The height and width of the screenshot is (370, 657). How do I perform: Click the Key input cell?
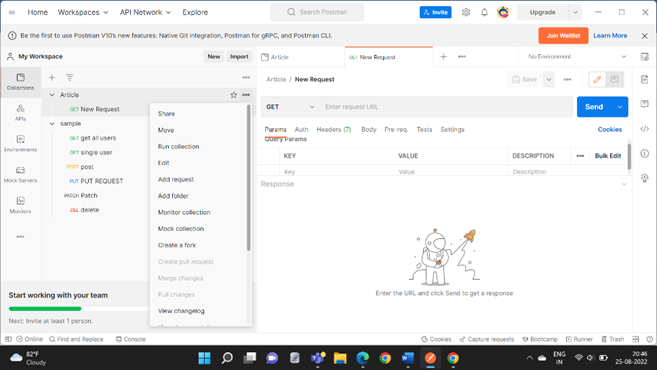coord(337,172)
